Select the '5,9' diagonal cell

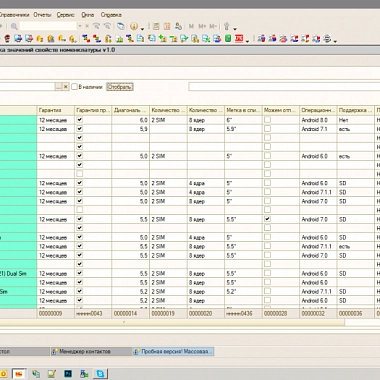point(130,129)
